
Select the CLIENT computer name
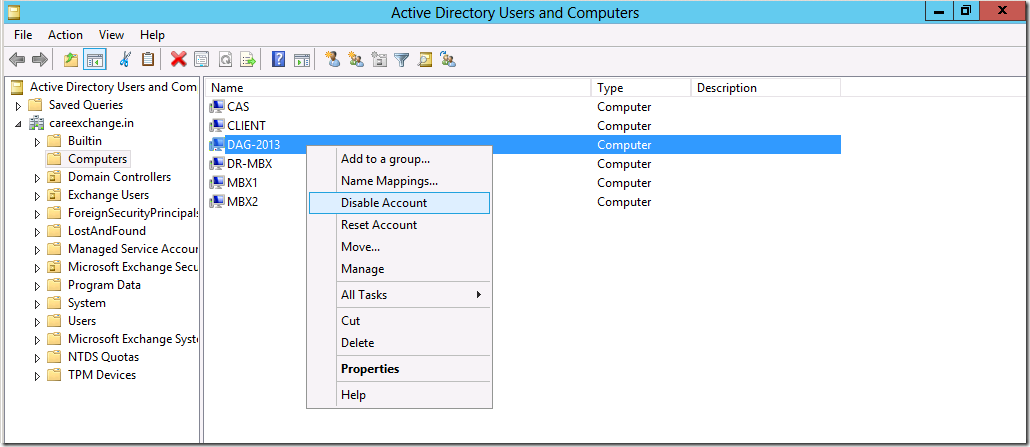tap(246, 126)
